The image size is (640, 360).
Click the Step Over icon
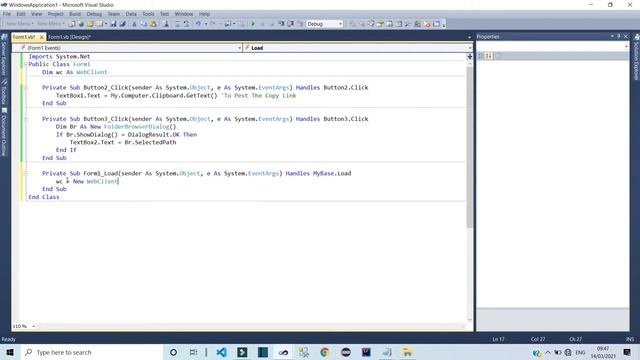(x=291, y=24)
